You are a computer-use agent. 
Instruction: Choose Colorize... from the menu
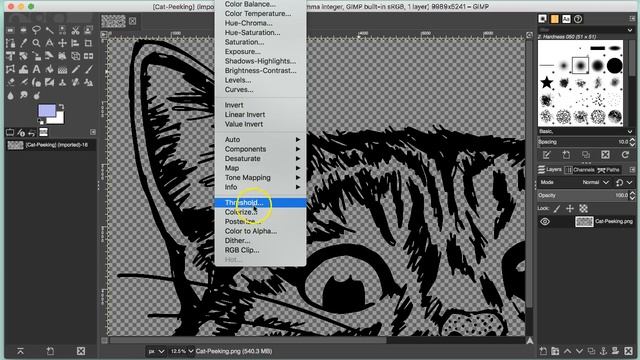click(260, 212)
